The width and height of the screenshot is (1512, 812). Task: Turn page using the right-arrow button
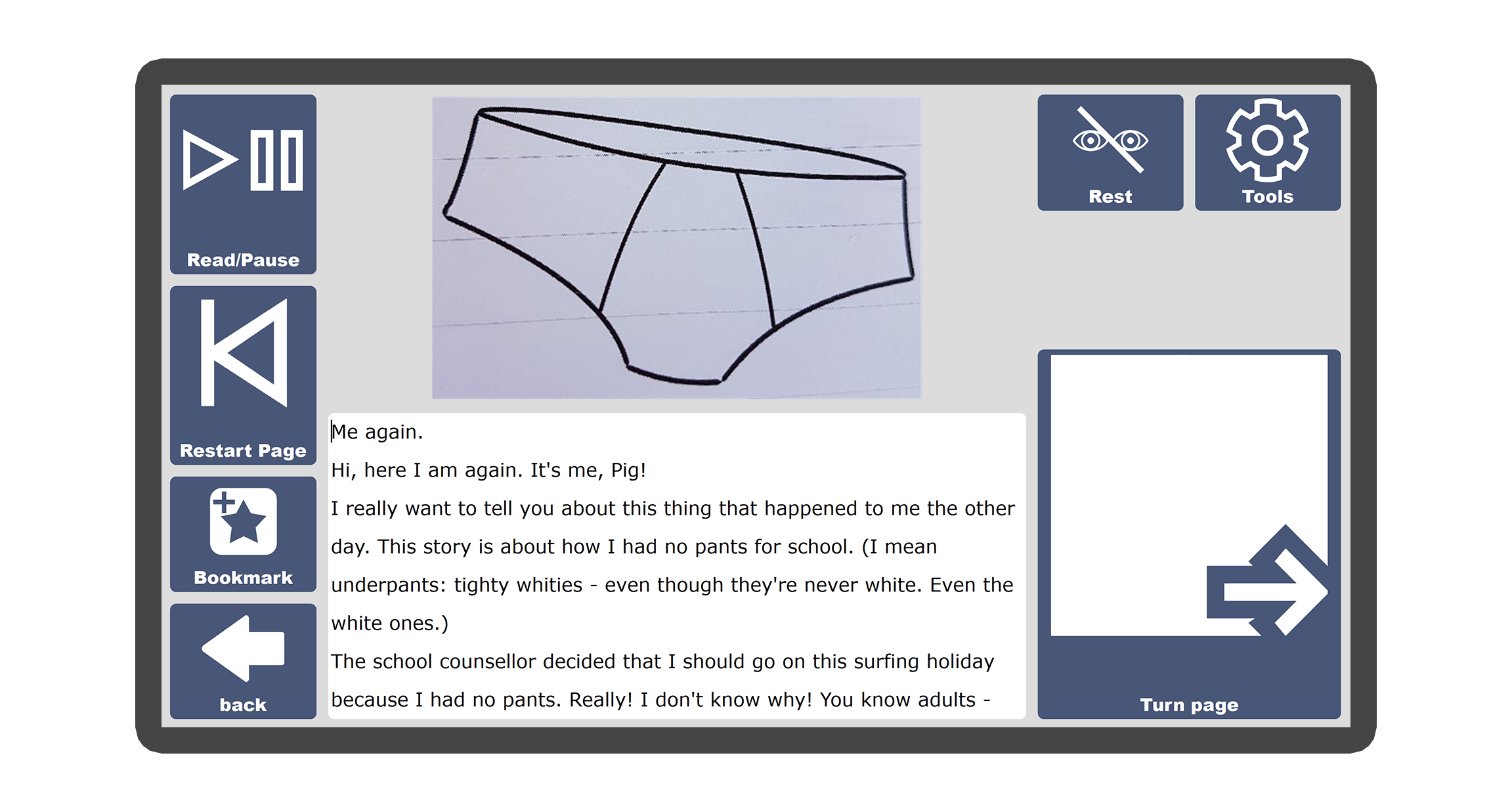pyautogui.click(x=1189, y=534)
